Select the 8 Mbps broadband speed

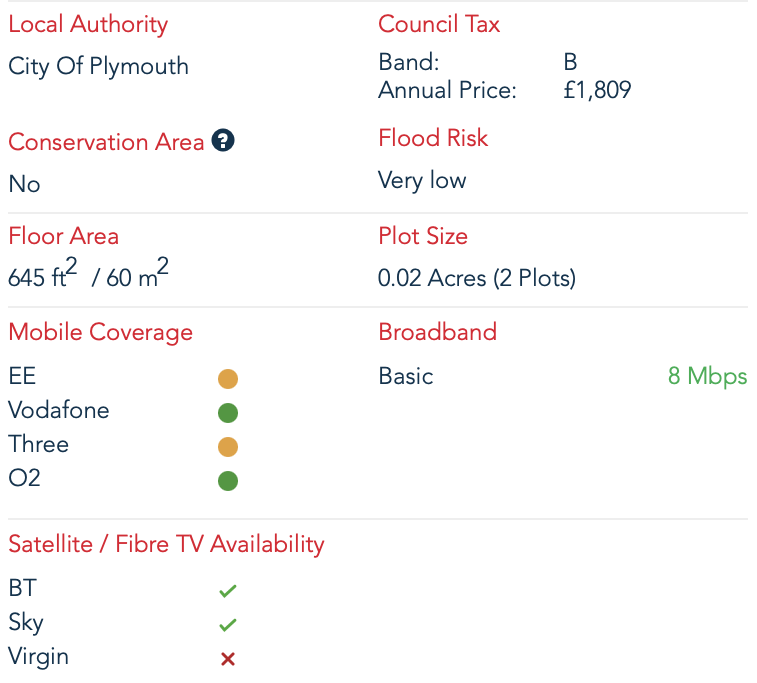[707, 376]
